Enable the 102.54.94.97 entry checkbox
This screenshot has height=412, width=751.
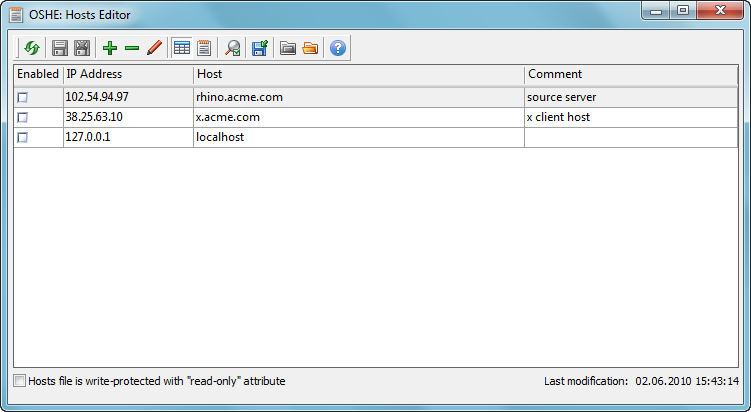click(x=23, y=98)
